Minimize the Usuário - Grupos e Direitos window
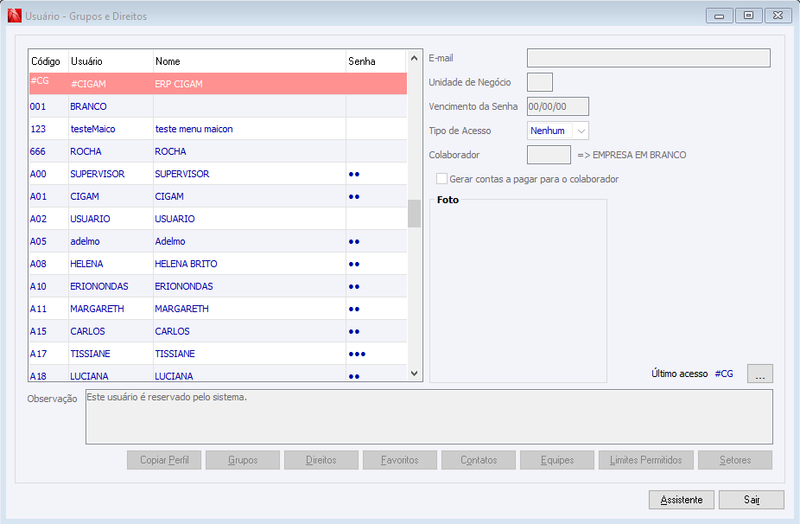Screen dimensions: 800x524 pos(719,16)
